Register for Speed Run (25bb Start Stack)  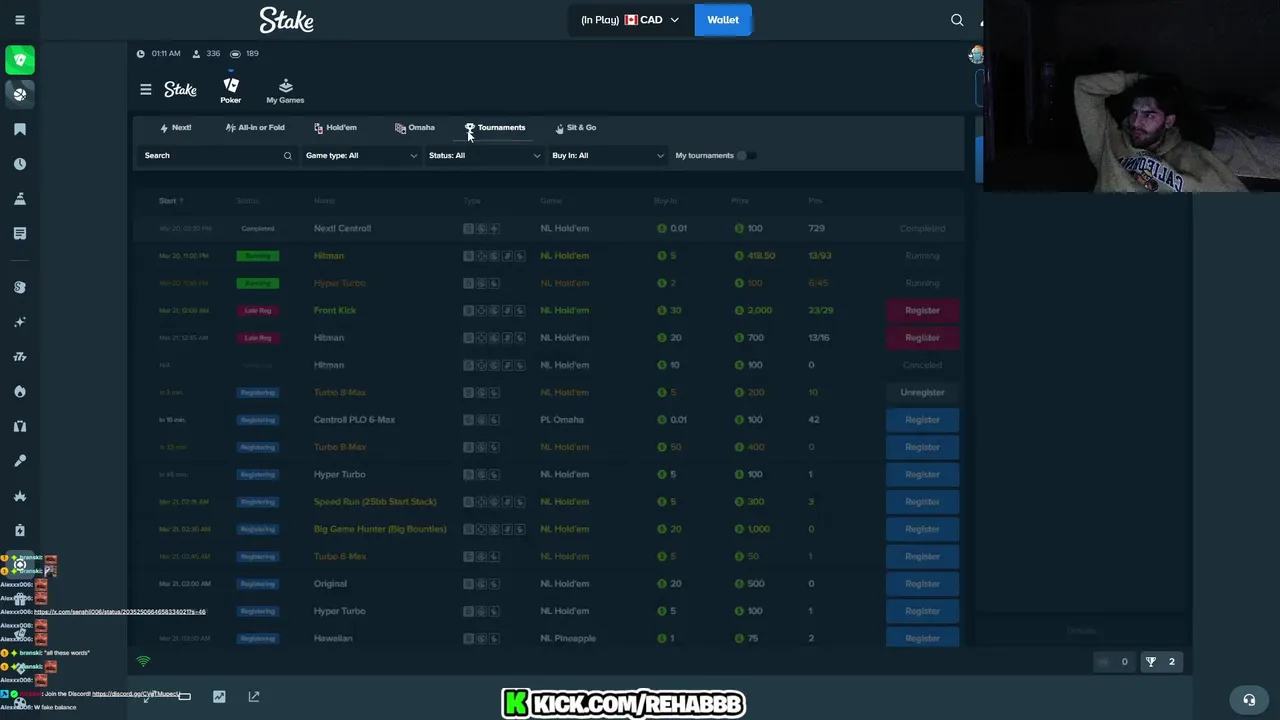point(922,502)
